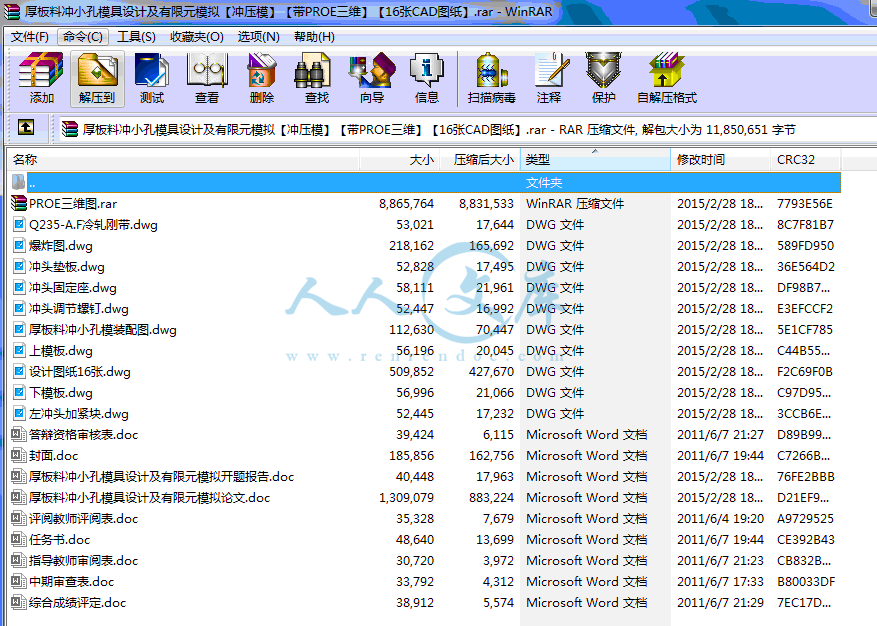
Task: Sort by the CRC32 column header
Action: (805, 159)
